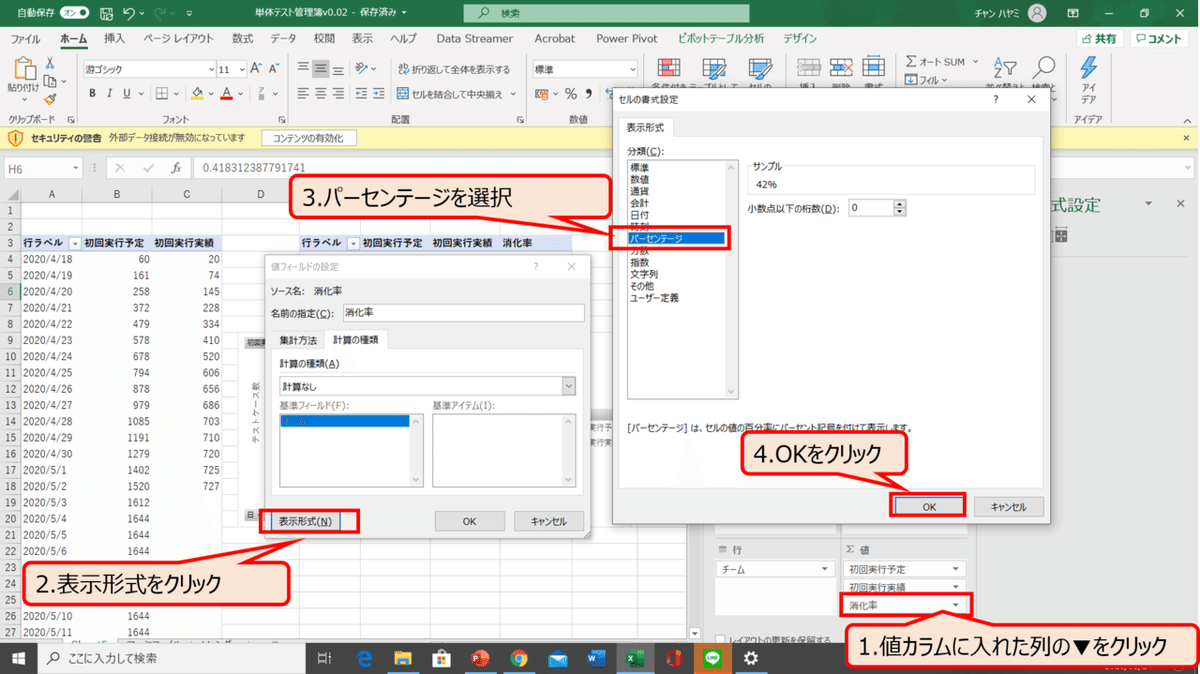The image size is (1200, 674).
Task: Toggle Italic formatting
Action: (110, 94)
